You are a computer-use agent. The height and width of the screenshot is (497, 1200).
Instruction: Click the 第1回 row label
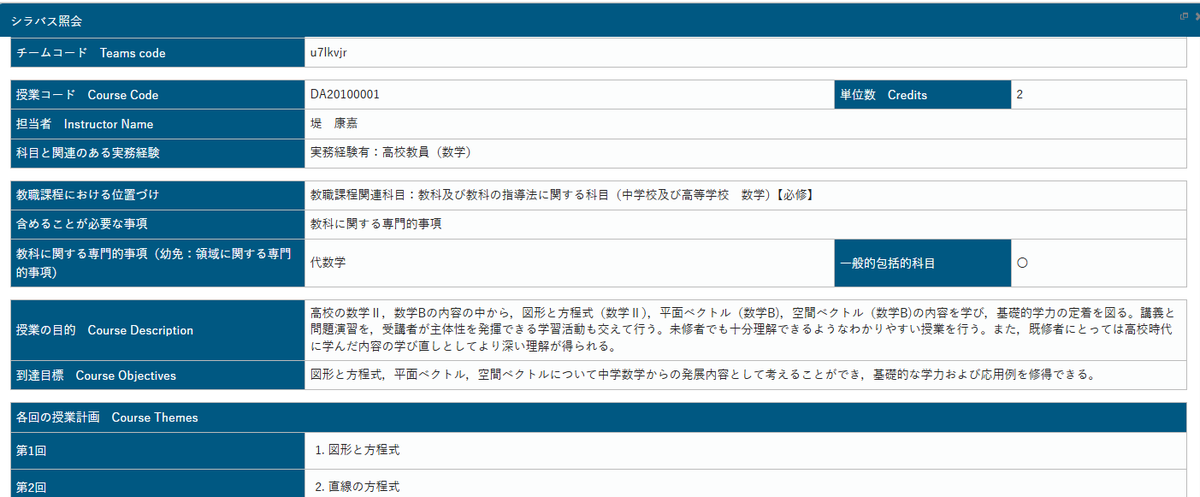31,451
